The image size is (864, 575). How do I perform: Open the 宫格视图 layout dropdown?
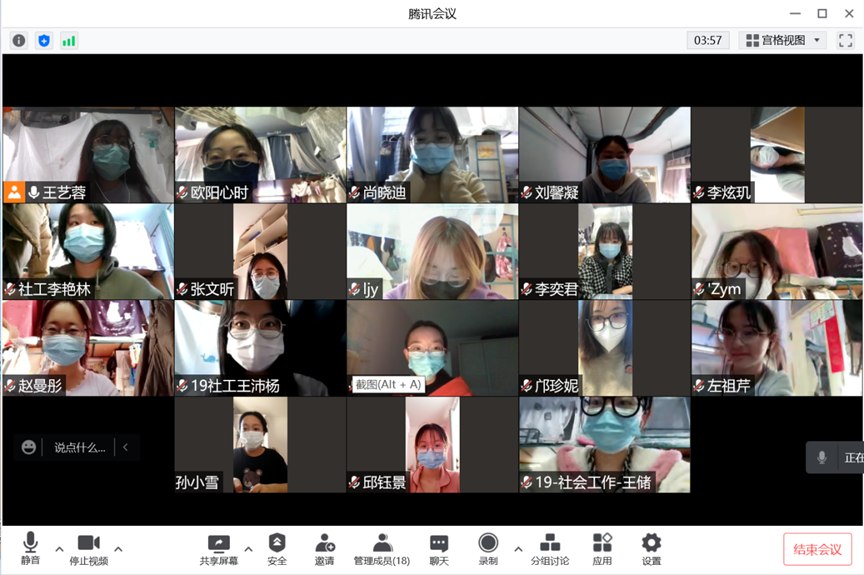(x=782, y=40)
